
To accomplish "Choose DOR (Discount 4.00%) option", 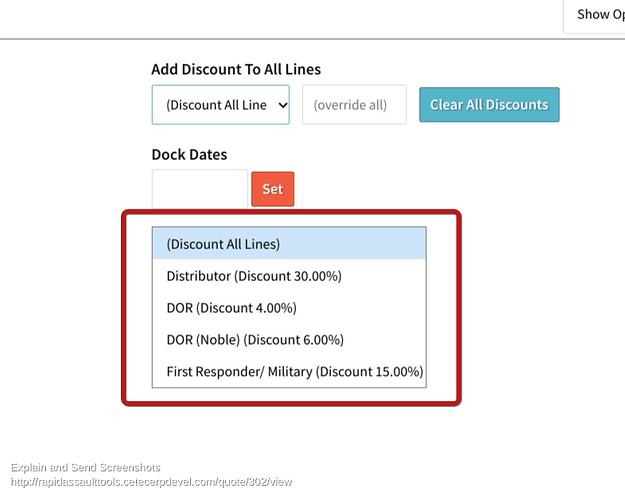I will coord(289,308).
